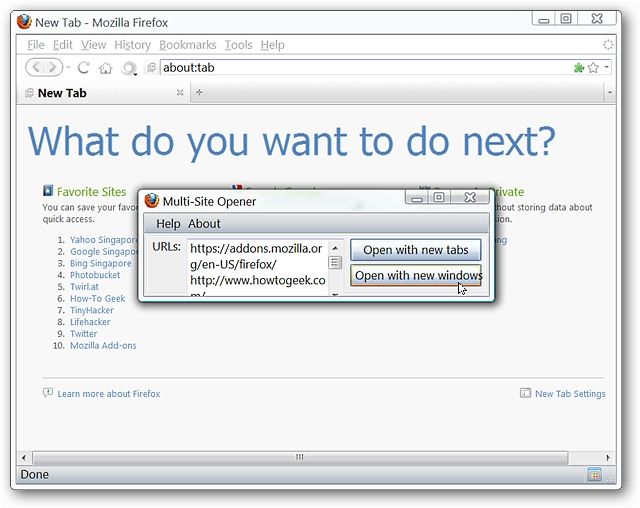Click the green puzzle piece add-on icon
Screen dimensions: 640x508
click(578, 67)
